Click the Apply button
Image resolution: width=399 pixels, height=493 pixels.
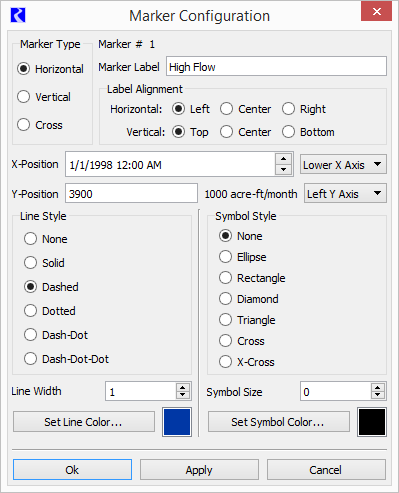tap(199, 470)
